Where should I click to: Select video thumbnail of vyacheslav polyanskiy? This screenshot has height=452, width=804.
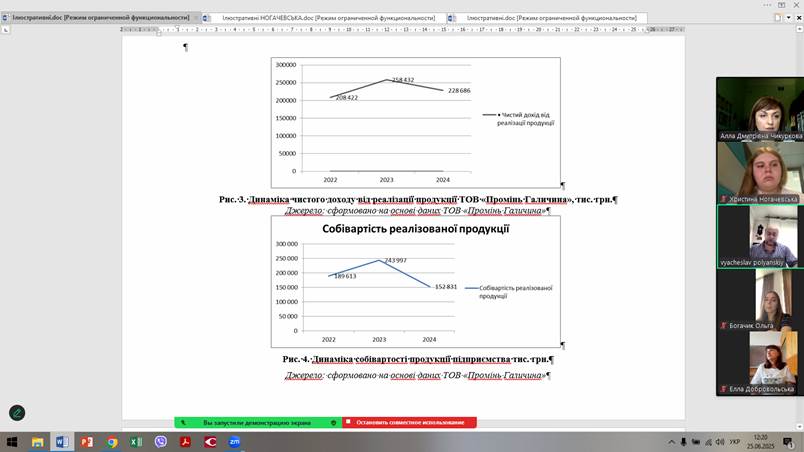coord(759,237)
